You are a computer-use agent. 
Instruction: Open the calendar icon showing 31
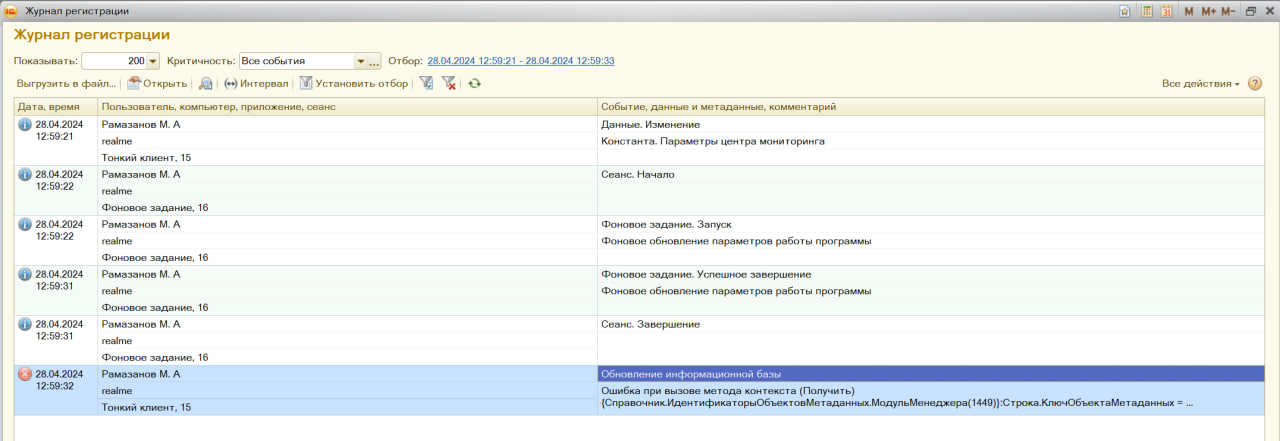(x=1166, y=11)
